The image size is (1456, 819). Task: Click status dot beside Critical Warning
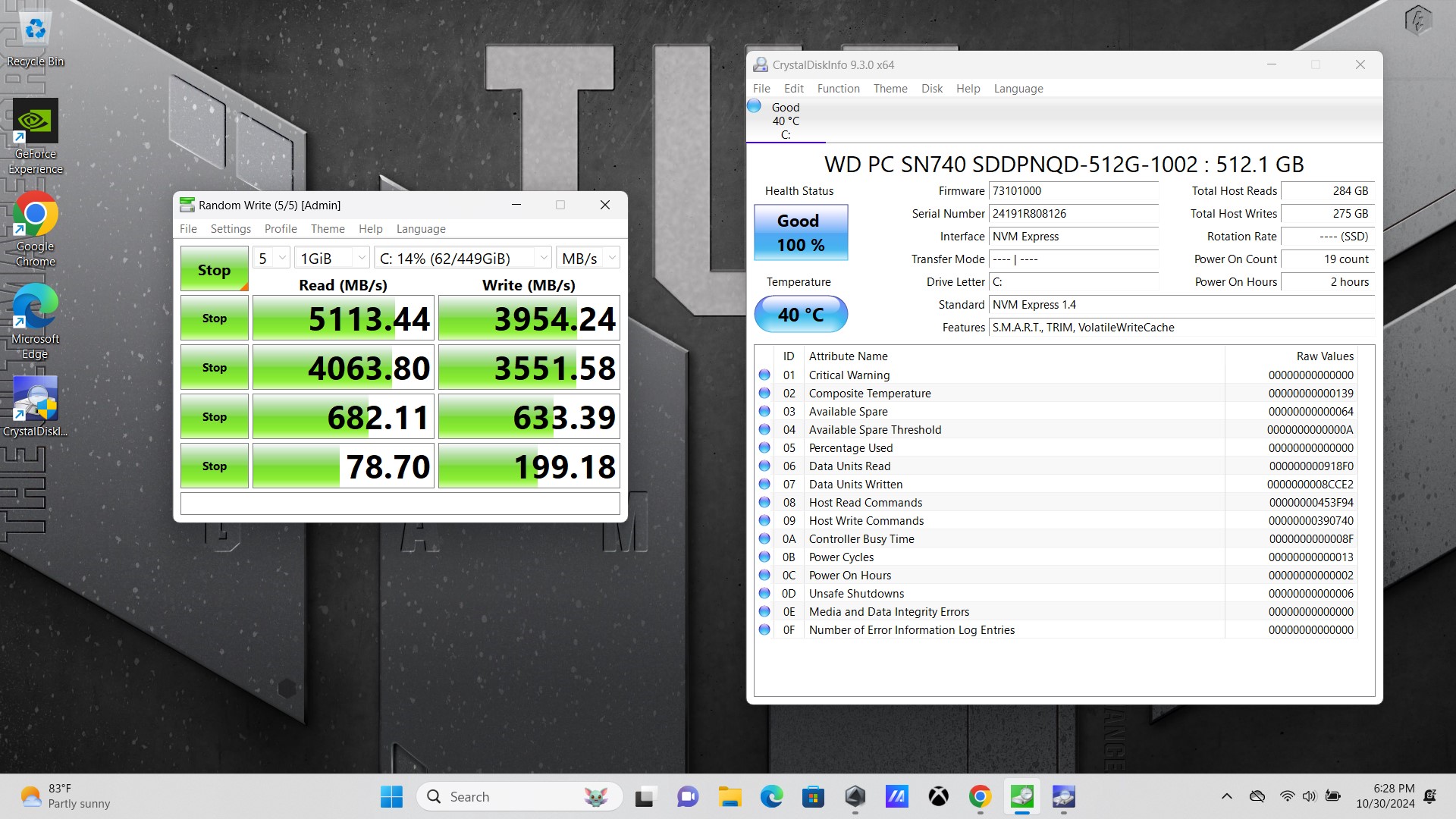point(764,375)
